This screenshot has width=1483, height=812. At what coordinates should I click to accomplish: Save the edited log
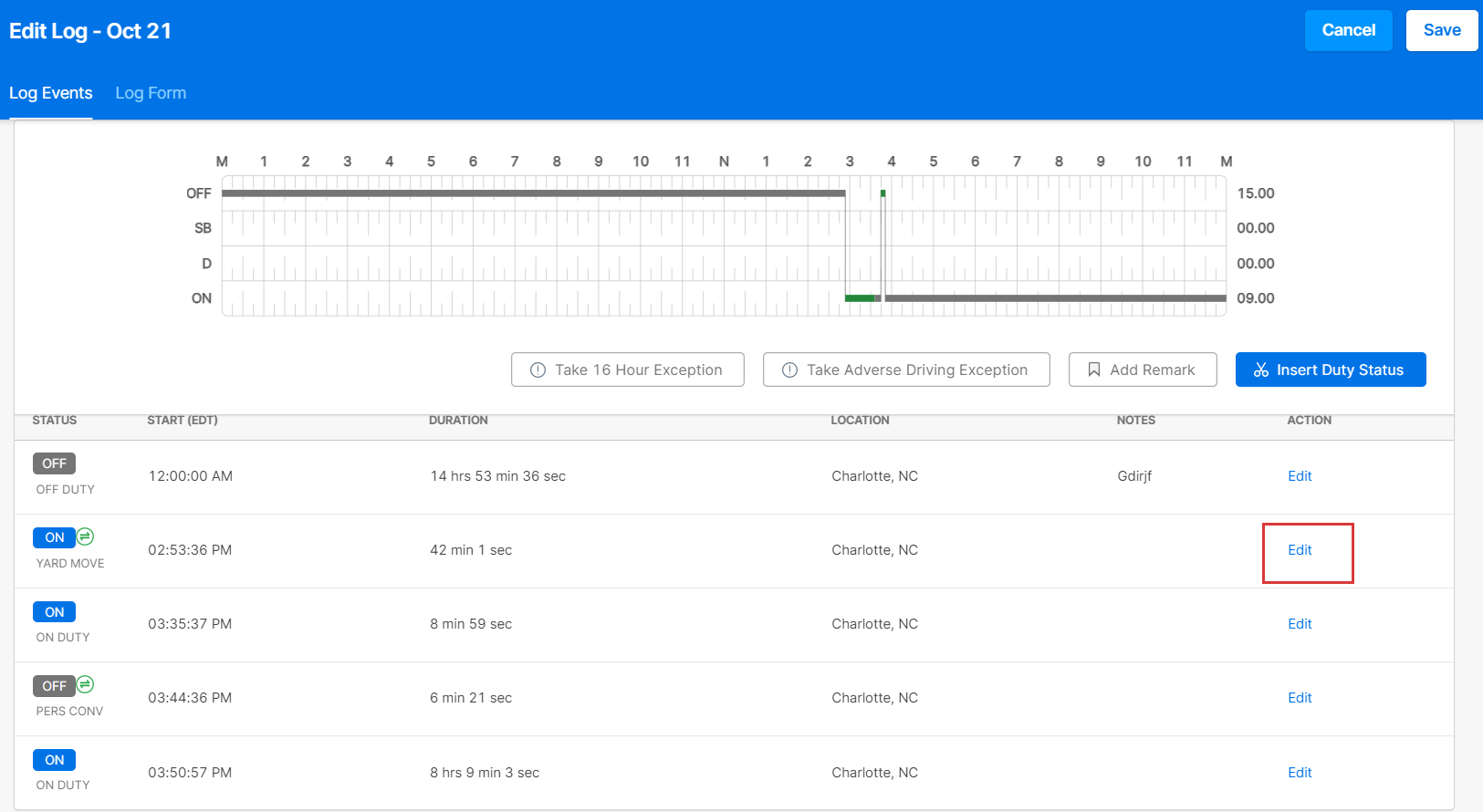1442,30
